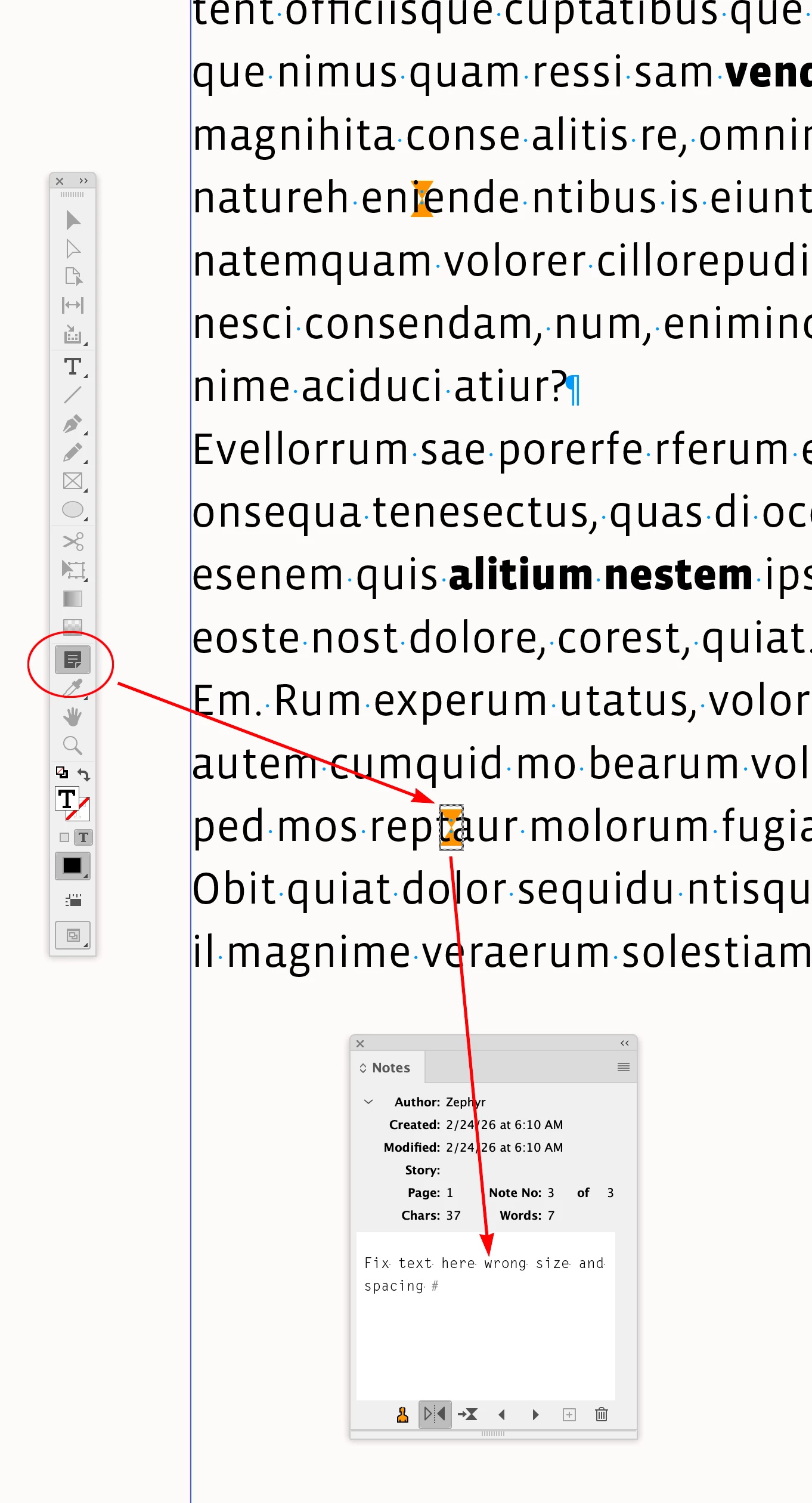This screenshot has height=1503, width=812.
Task: Open the Notes panel menu
Action: click(x=624, y=1067)
